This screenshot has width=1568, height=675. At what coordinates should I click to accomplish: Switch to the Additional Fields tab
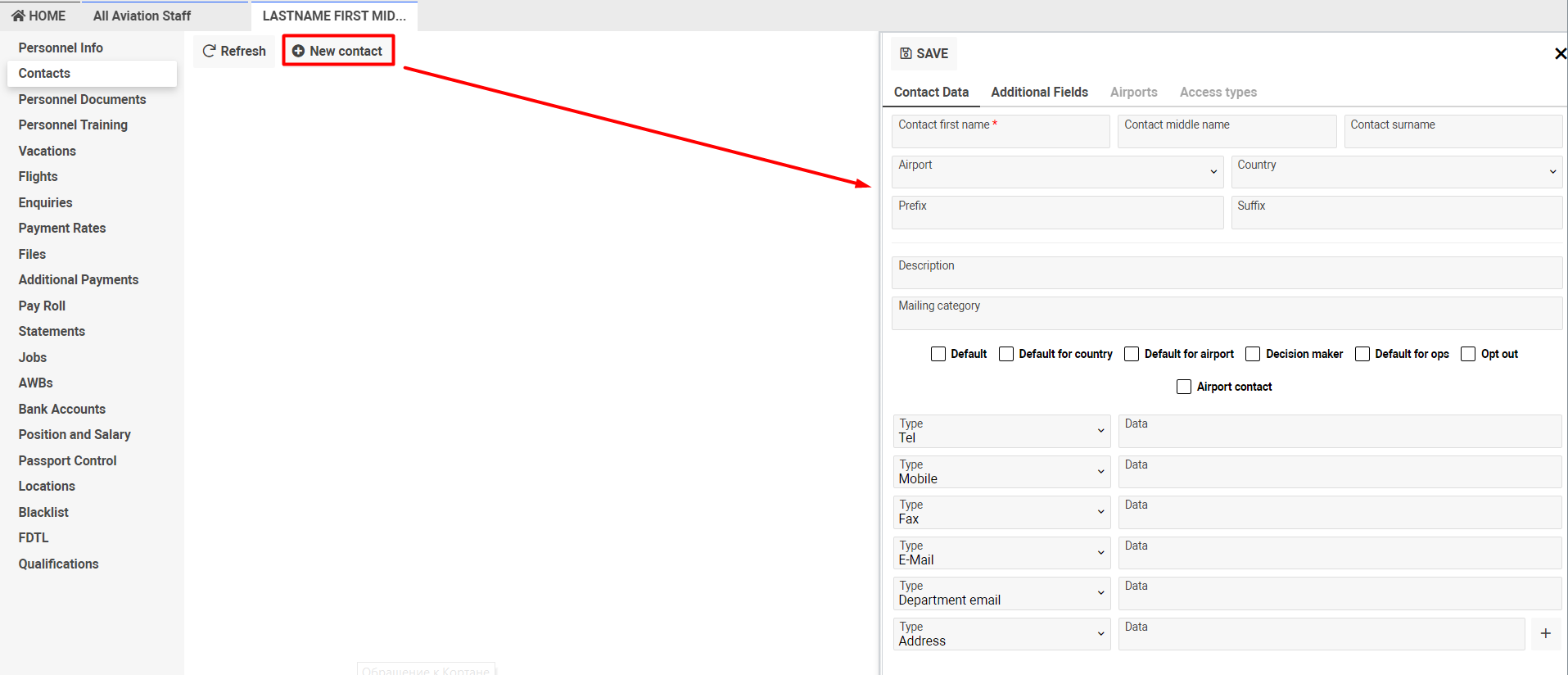1039,92
